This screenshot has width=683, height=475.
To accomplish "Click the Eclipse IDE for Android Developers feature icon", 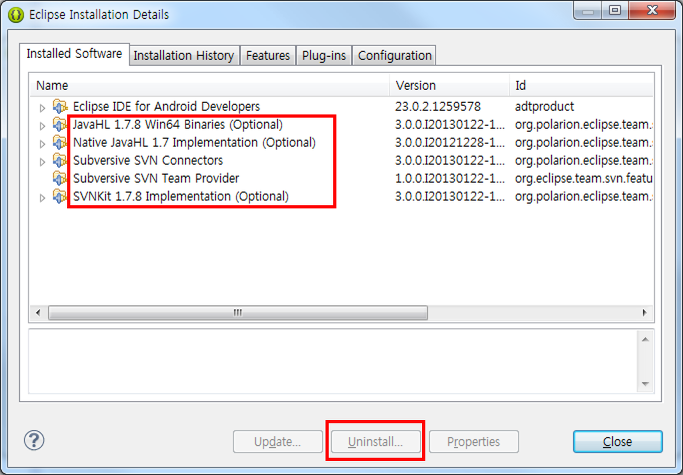I will coord(60,106).
